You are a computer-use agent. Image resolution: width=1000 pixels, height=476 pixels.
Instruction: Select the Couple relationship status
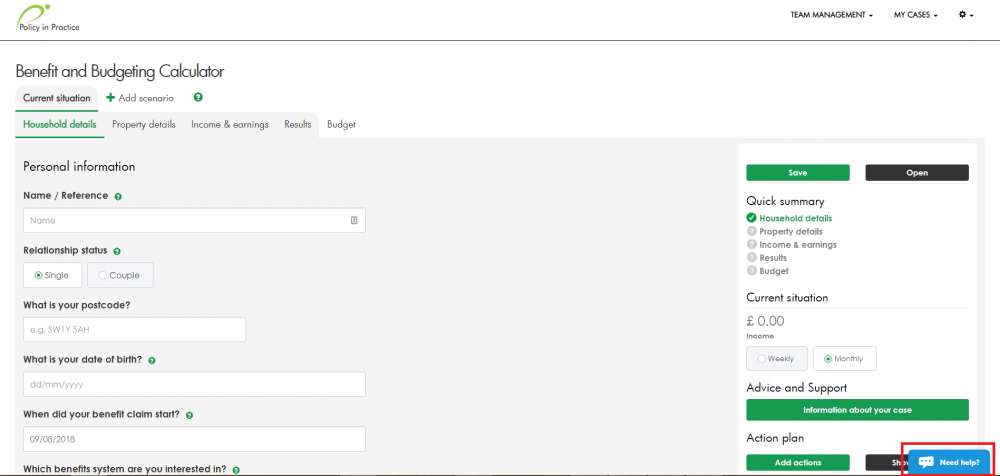120,275
